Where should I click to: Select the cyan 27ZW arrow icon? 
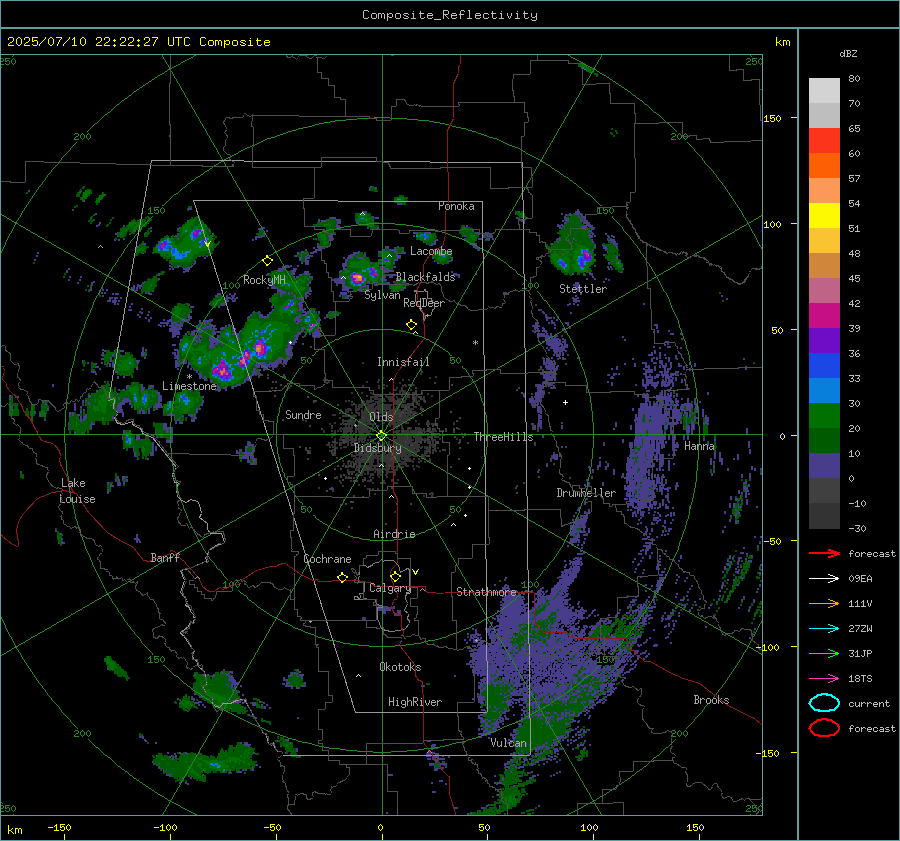coord(824,629)
